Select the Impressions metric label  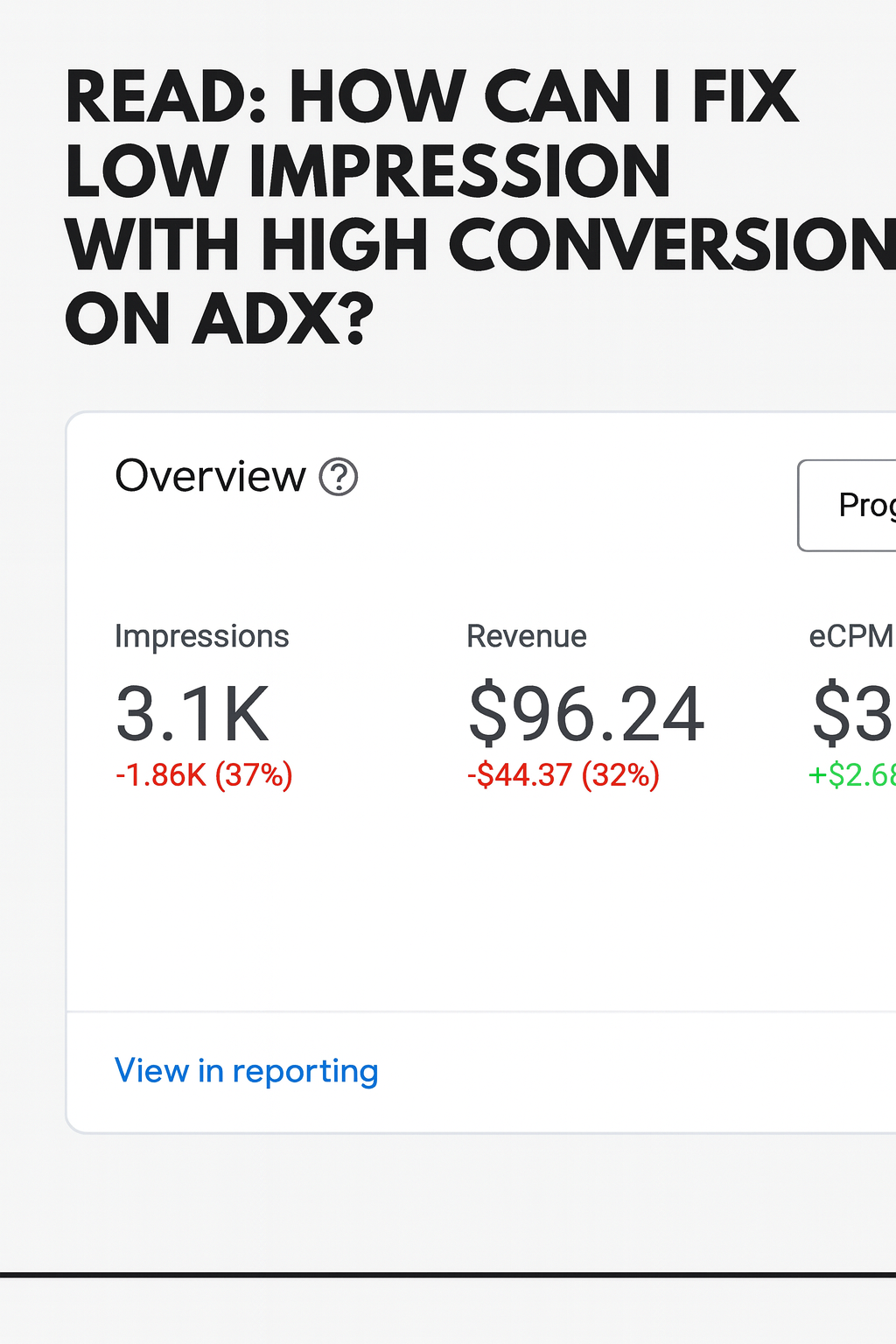201,636
